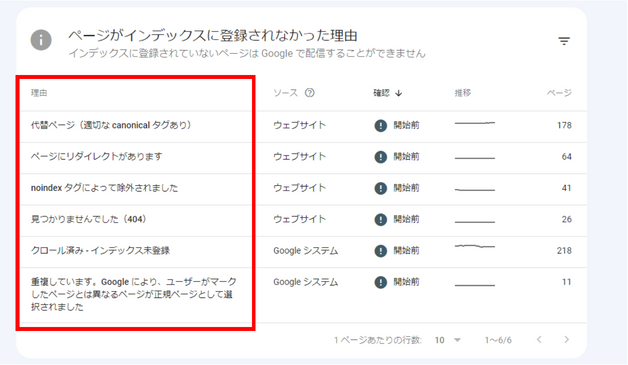This screenshot has width=628, height=365.
Task: Click page count 64
Action: pyautogui.click(x=566, y=157)
